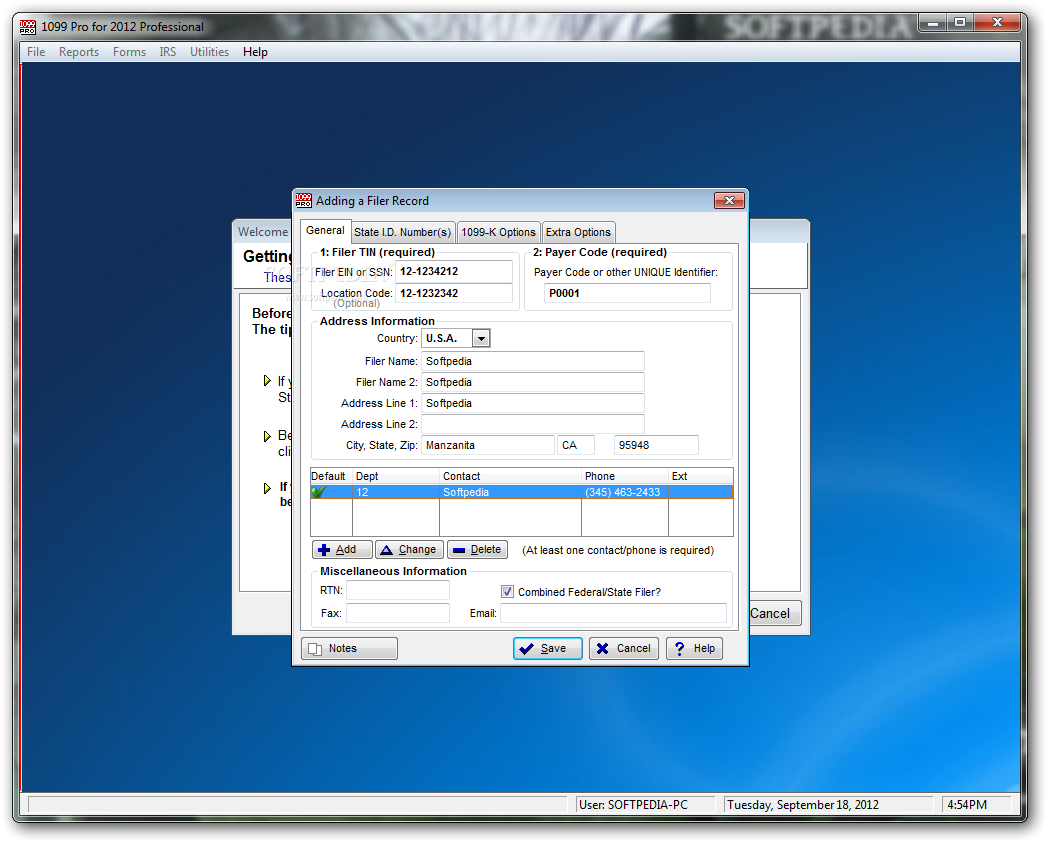Open the Country dropdown
Viewport: 1048px width, 843px height.
click(x=481, y=338)
